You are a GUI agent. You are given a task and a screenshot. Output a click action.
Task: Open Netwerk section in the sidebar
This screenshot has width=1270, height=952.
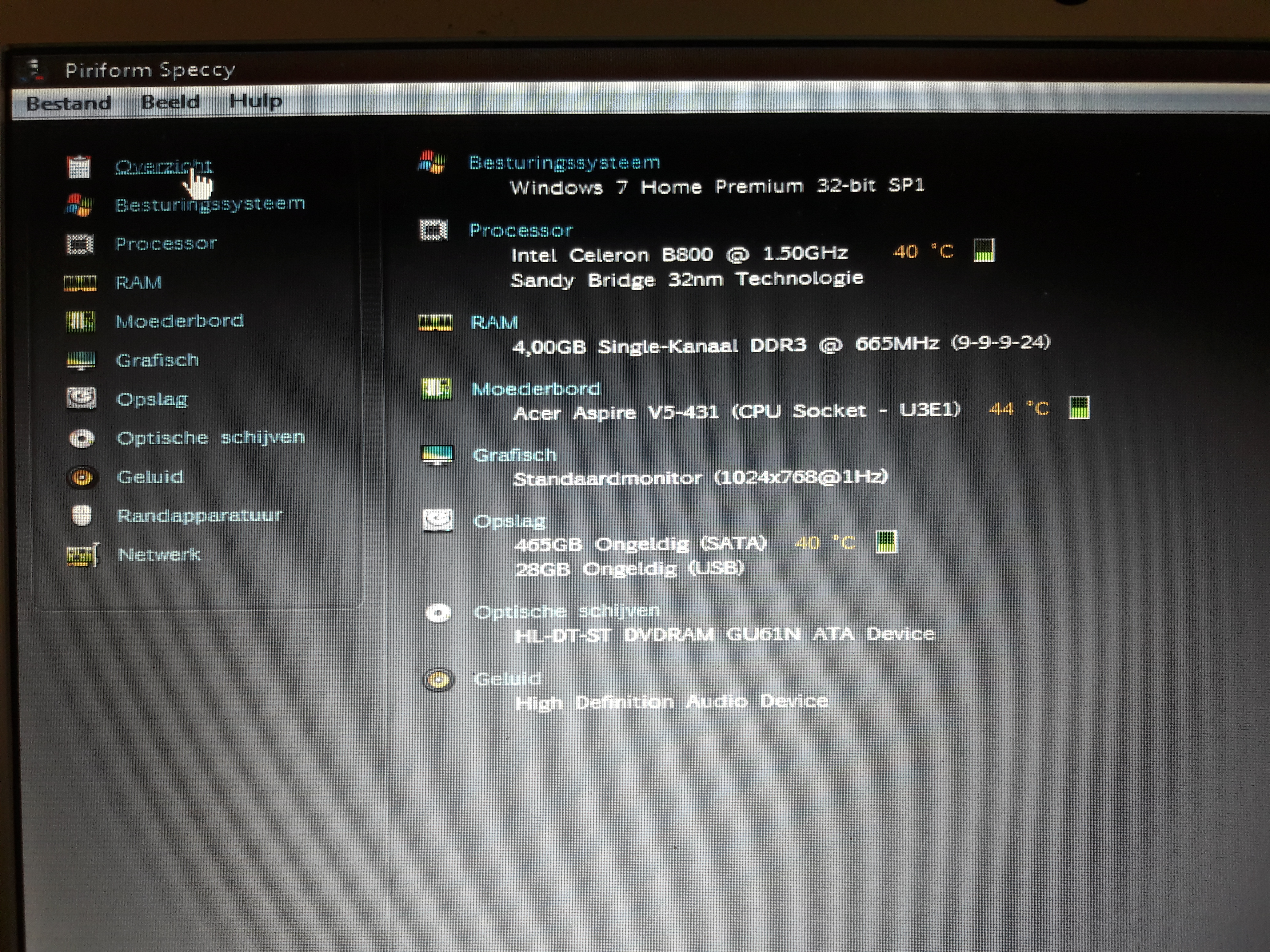159,554
